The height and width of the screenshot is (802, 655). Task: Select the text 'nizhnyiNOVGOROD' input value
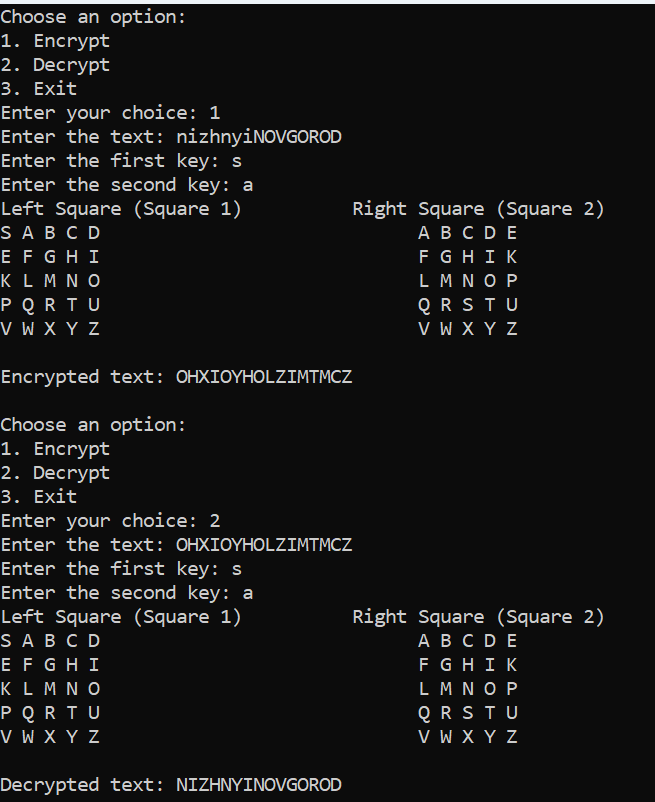click(x=259, y=137)
